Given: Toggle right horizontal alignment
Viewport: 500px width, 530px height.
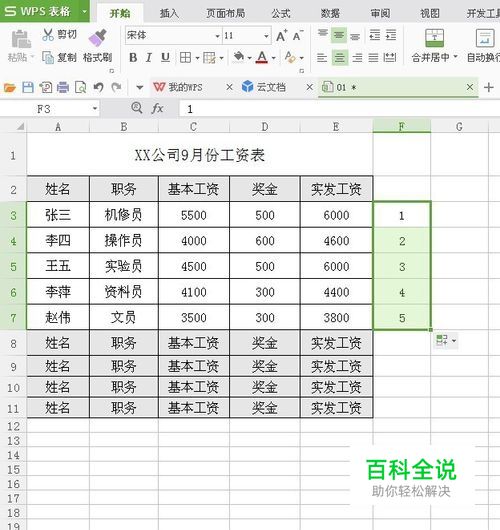Looking at the screenshot, I should 357,58.
